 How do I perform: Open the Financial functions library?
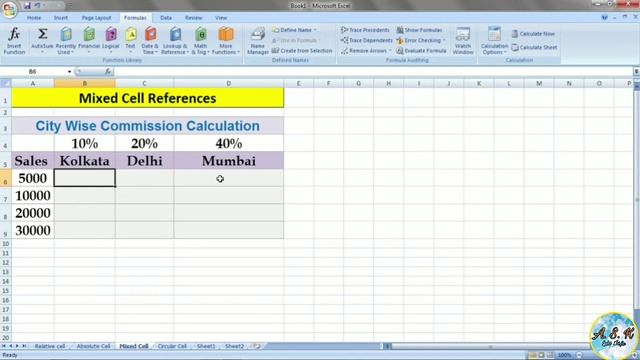pyautogui.click(x=89, y=40)
